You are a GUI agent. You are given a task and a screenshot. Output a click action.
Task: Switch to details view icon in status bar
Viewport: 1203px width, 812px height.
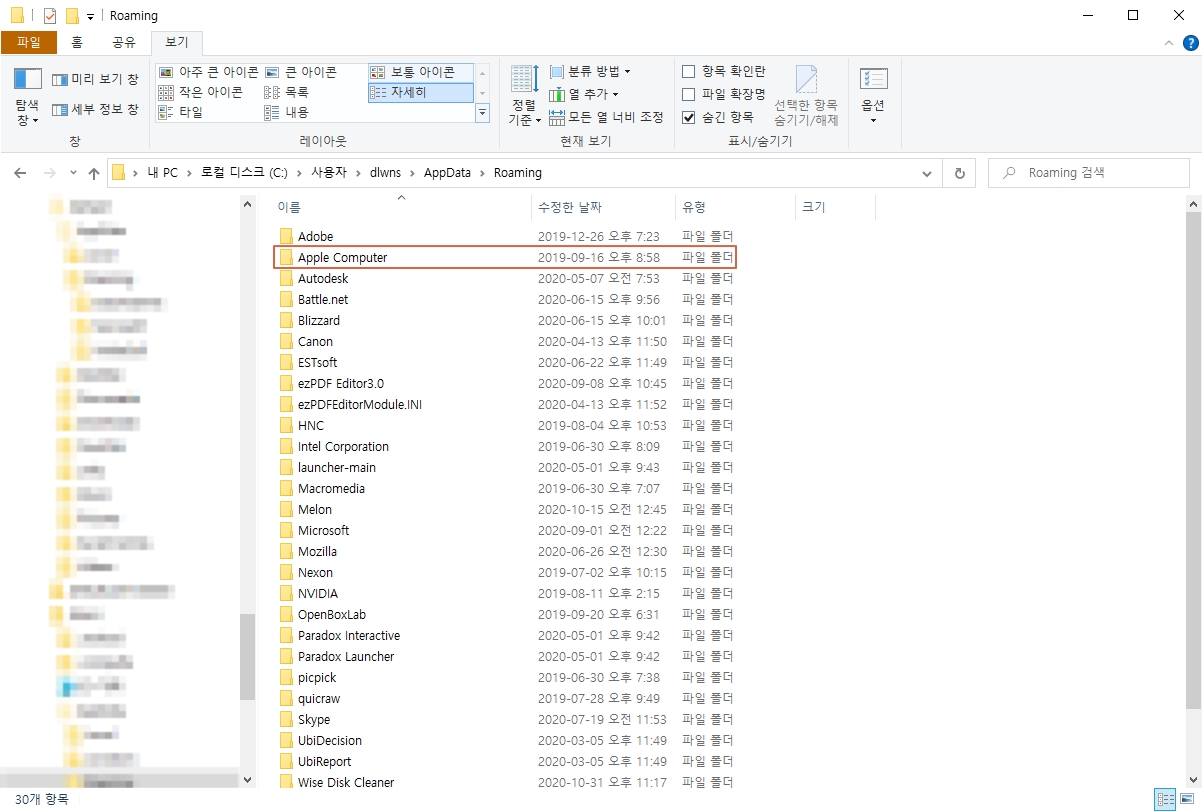point(1166,799)
